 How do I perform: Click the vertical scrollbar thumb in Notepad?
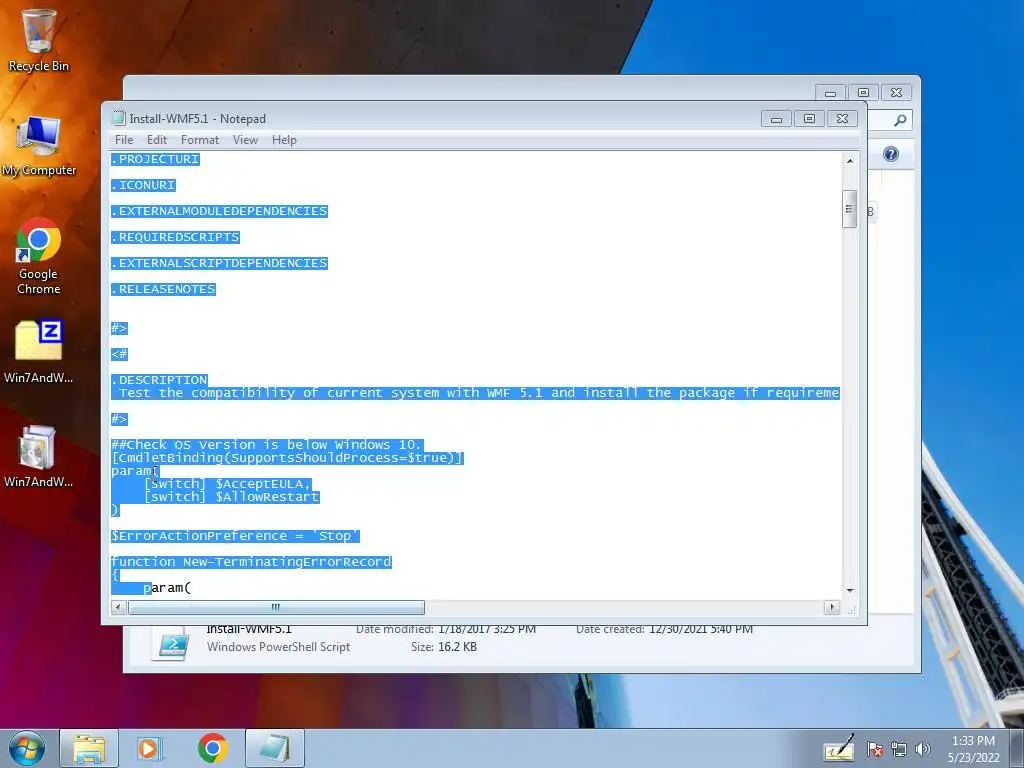(850, 209)
